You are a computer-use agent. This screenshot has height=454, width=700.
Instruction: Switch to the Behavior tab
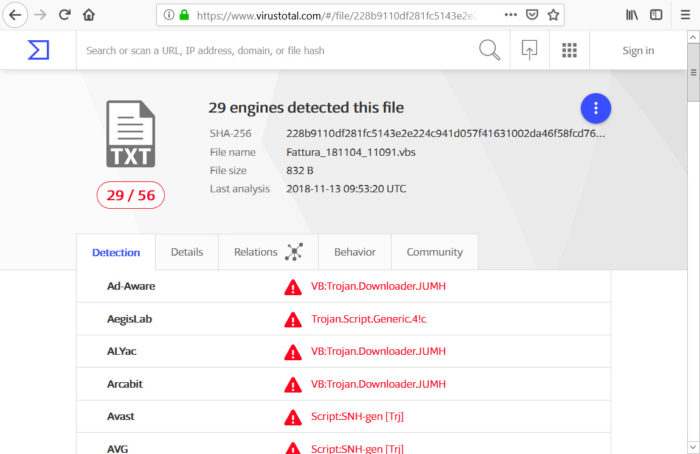[x=355, y=252]
